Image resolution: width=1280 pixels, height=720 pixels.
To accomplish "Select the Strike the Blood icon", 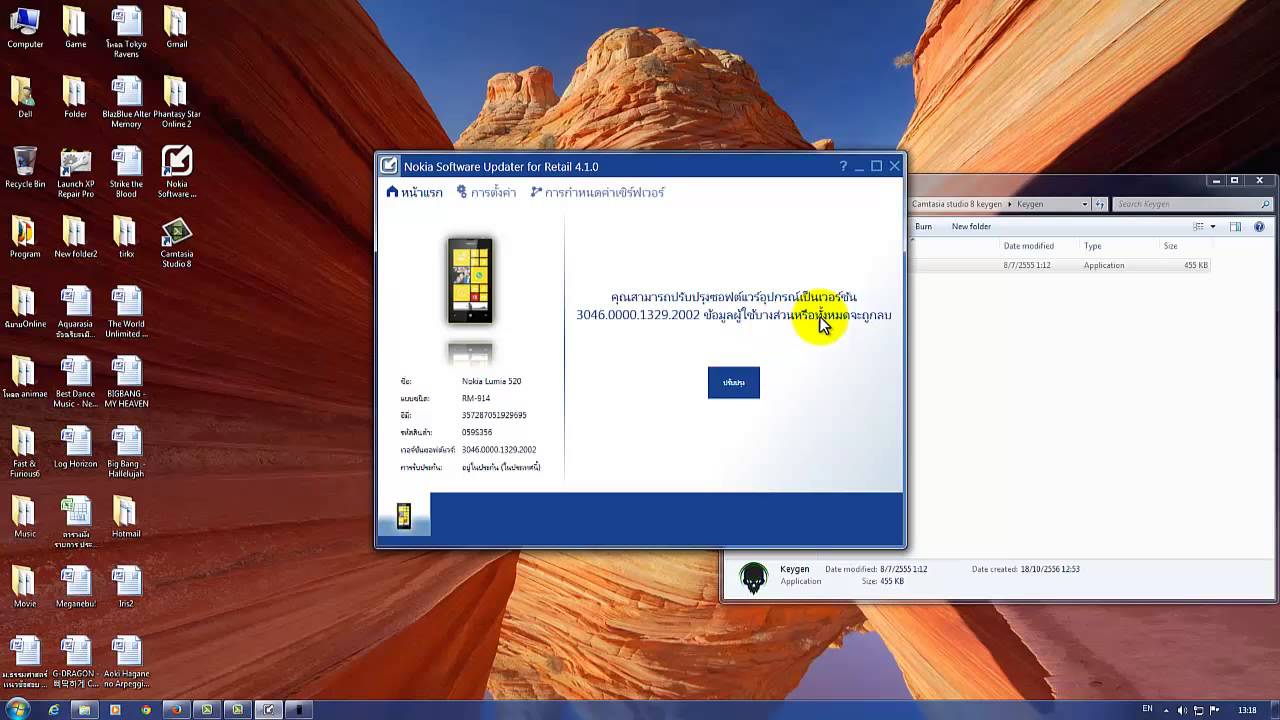I will (x=126, y=172).
